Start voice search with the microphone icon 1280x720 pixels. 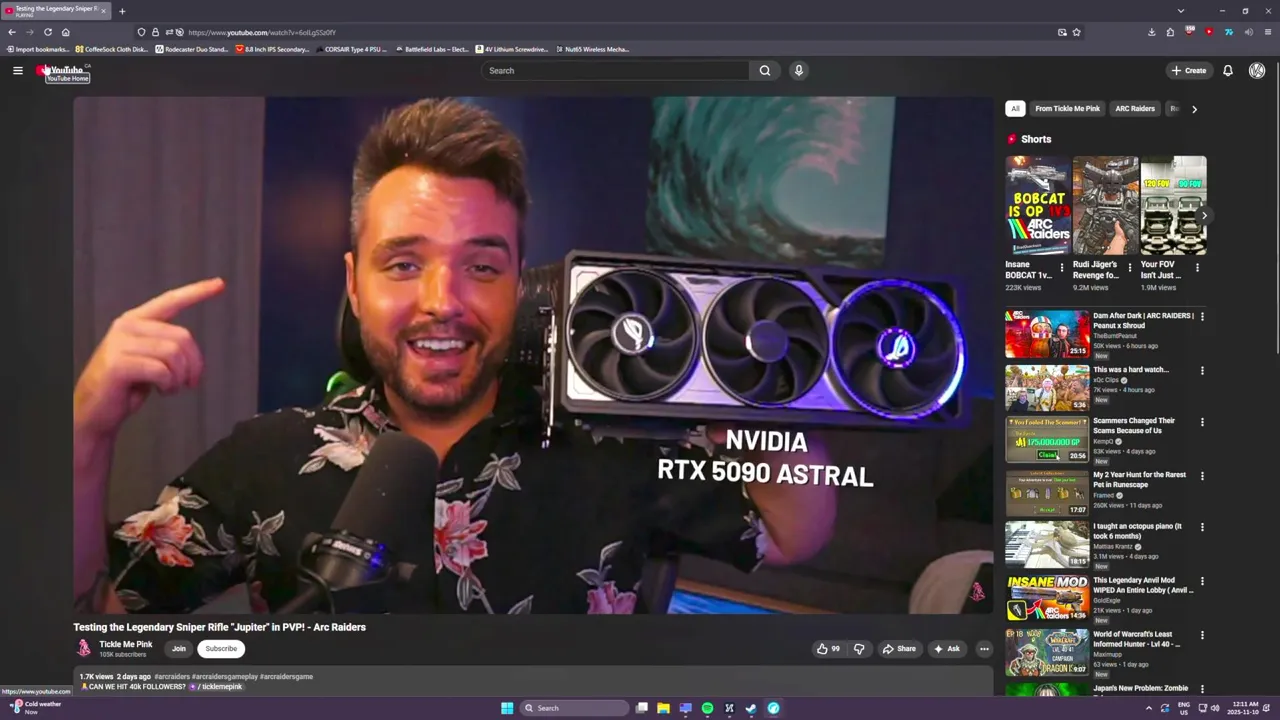(798, 70)
